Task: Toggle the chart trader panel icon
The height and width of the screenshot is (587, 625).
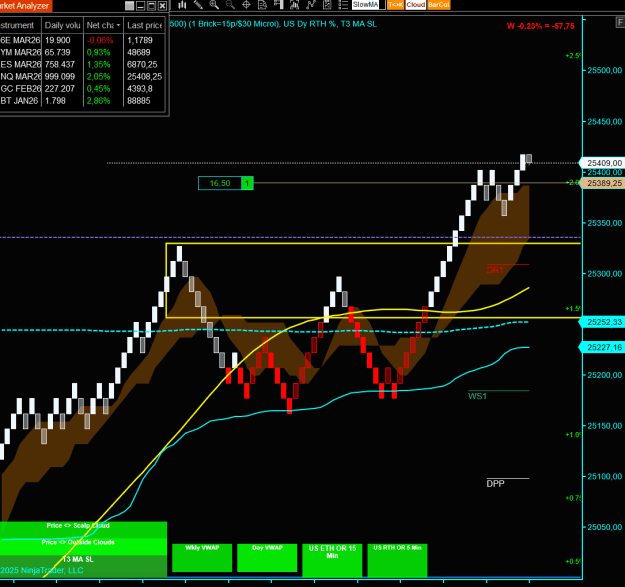Action: [279, 5]
